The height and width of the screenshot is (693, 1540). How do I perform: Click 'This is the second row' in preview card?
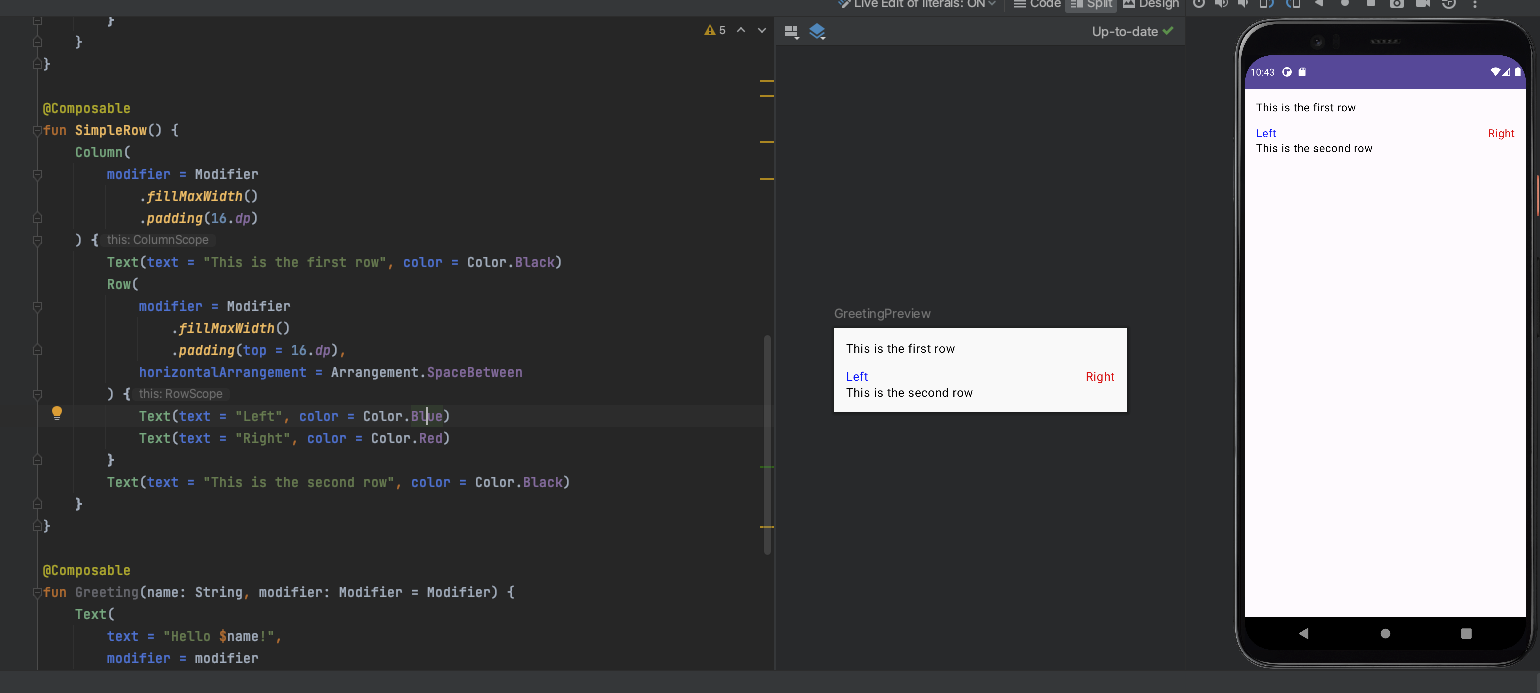[x=909, y=393]
